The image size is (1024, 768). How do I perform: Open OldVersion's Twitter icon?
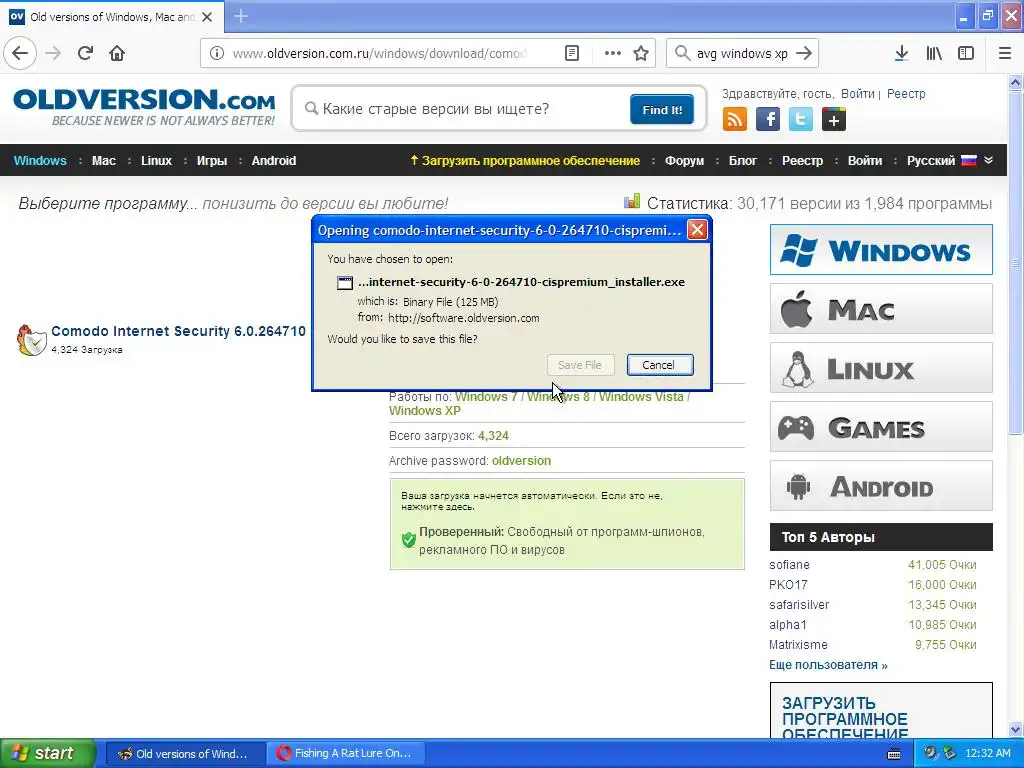pos(801,120)
